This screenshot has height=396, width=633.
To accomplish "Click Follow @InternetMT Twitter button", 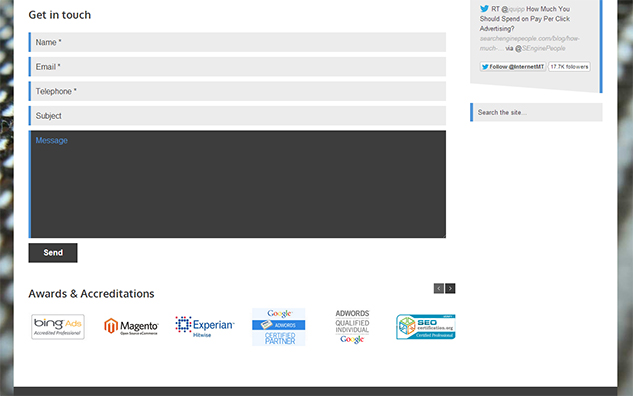I will click(x=513, y=67).
